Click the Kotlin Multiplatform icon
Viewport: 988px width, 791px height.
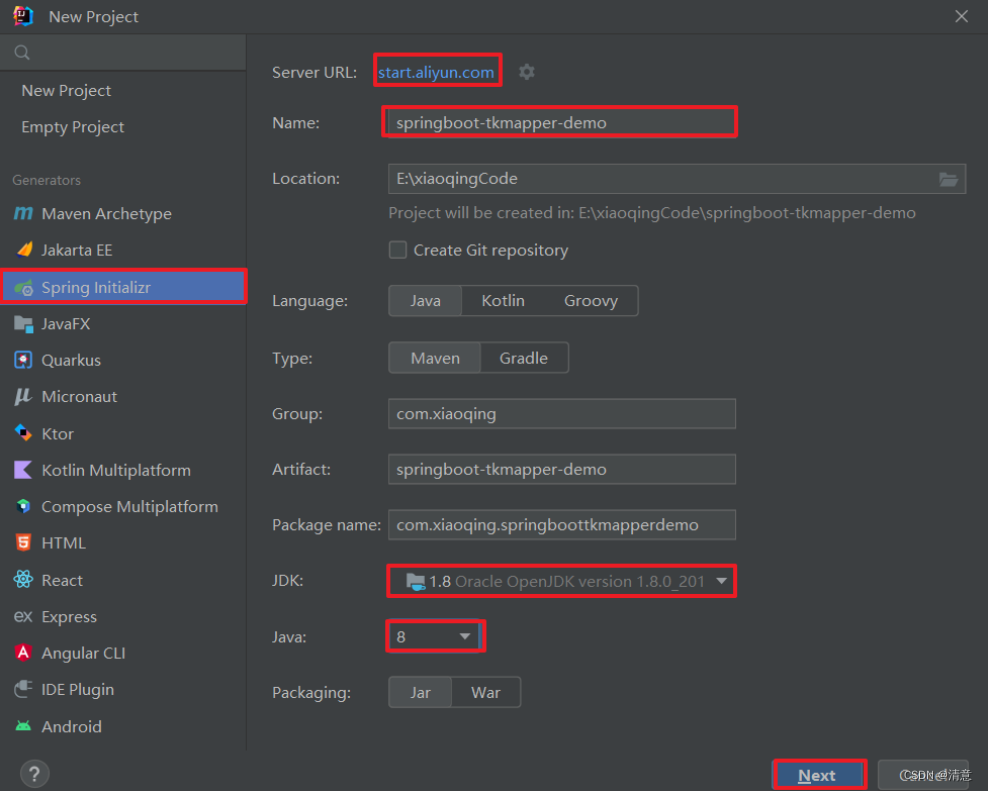point(23,470)
